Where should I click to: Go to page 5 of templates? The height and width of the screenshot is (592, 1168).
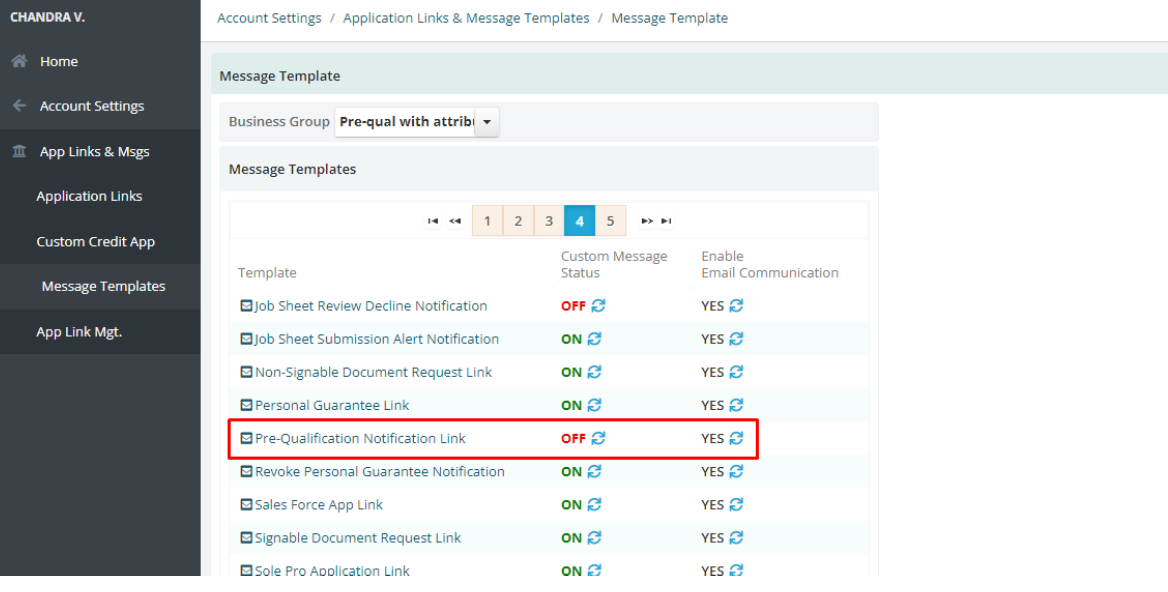610,221
